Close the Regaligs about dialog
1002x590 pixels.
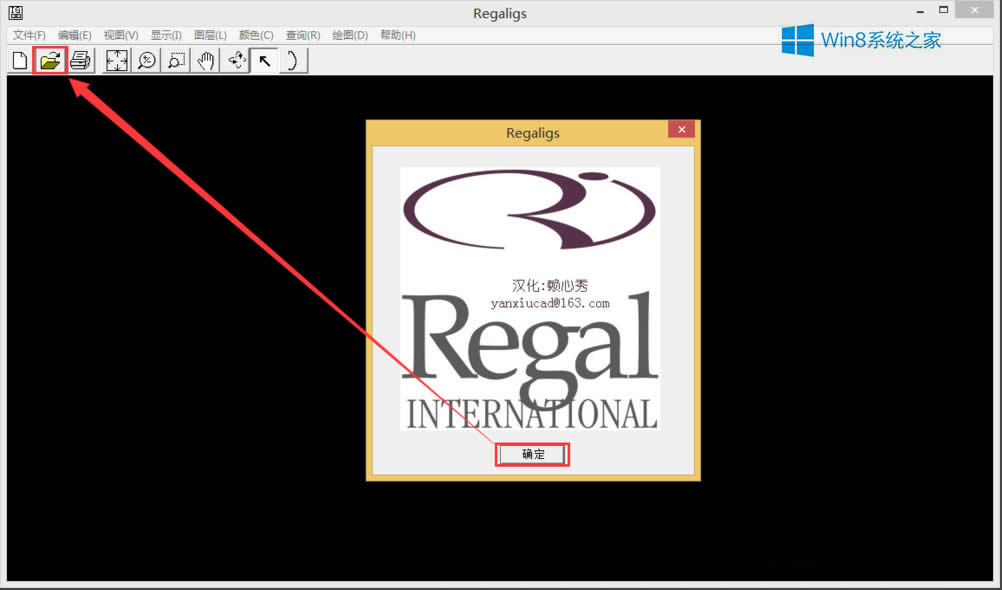tap(682, 129)
